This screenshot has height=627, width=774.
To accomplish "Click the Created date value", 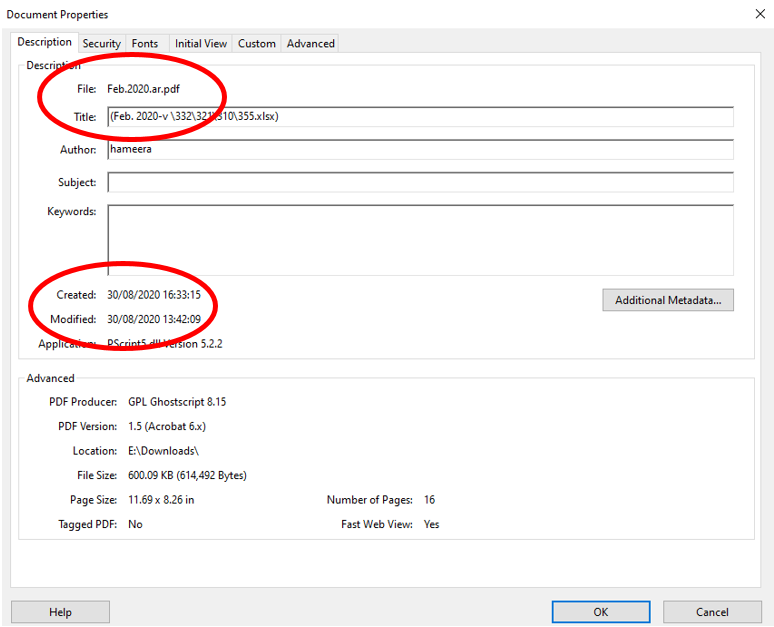I will coord(154,295).
